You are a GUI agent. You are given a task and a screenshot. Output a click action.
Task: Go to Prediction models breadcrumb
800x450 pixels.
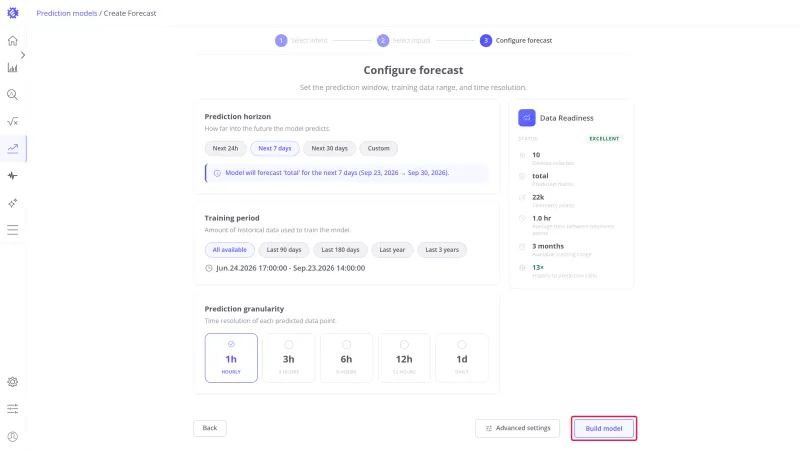[67, 13]
